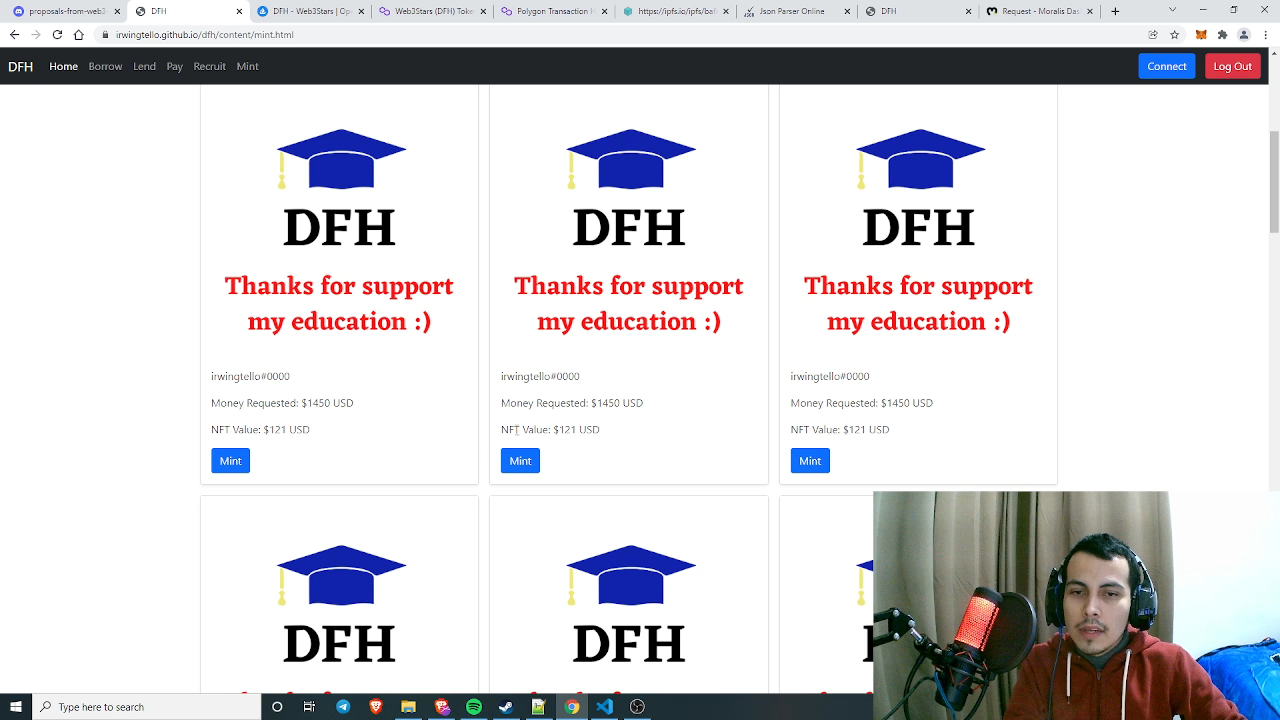The width and height of the screenshot is (1280, 720).
Task: Open Spotify from taskbar
Action: tap(474, 707)
